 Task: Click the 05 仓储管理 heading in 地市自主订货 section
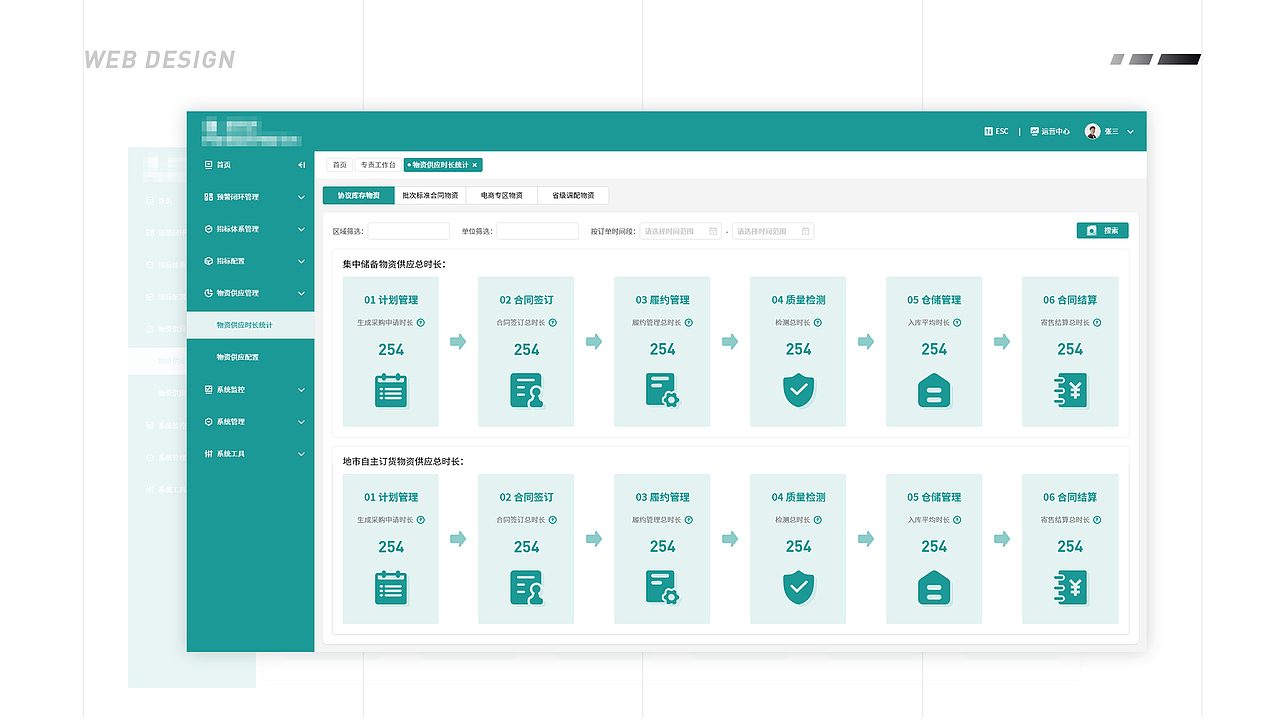click(934, 497)
